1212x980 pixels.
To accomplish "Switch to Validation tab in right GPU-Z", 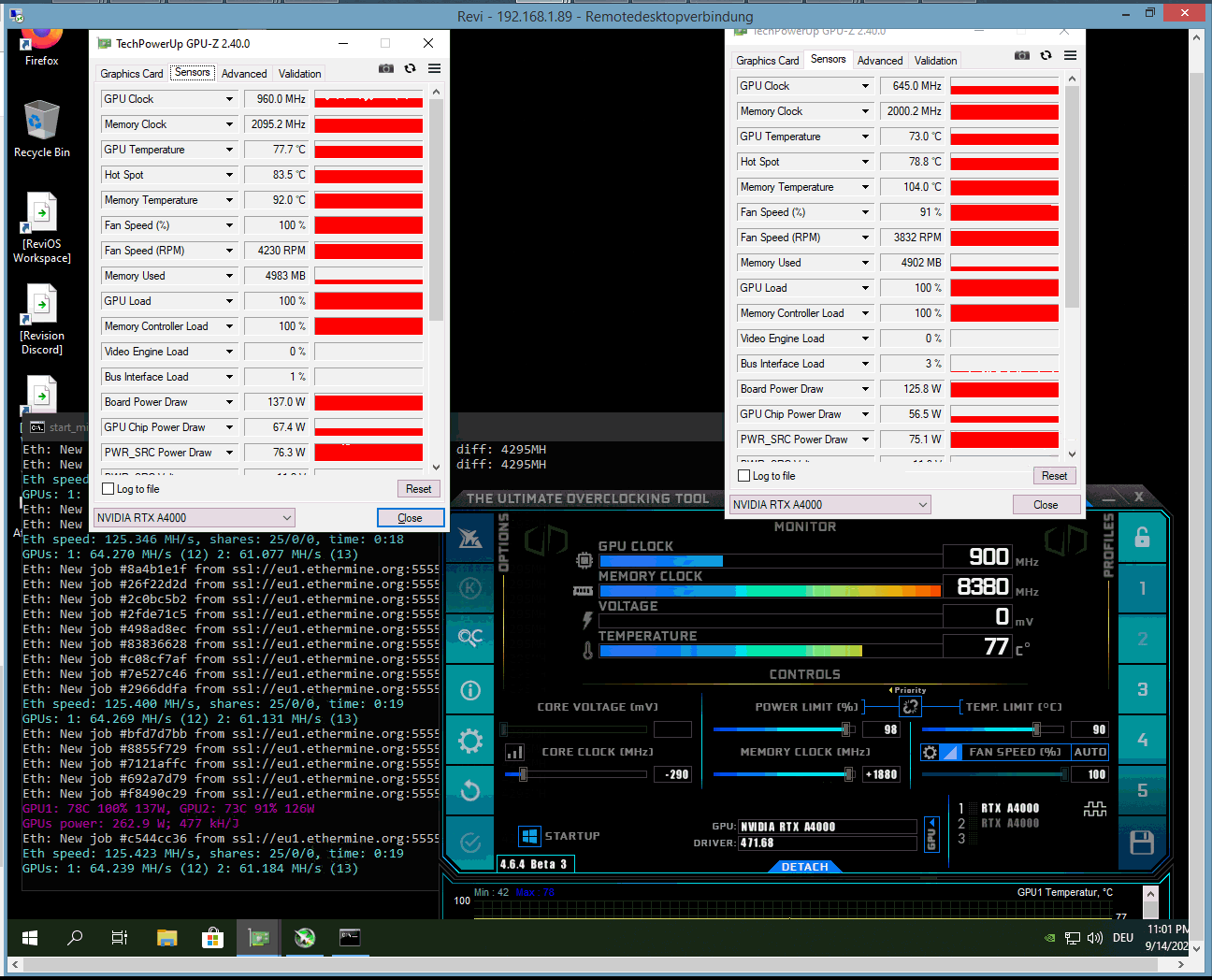I will tap(935, 61).
